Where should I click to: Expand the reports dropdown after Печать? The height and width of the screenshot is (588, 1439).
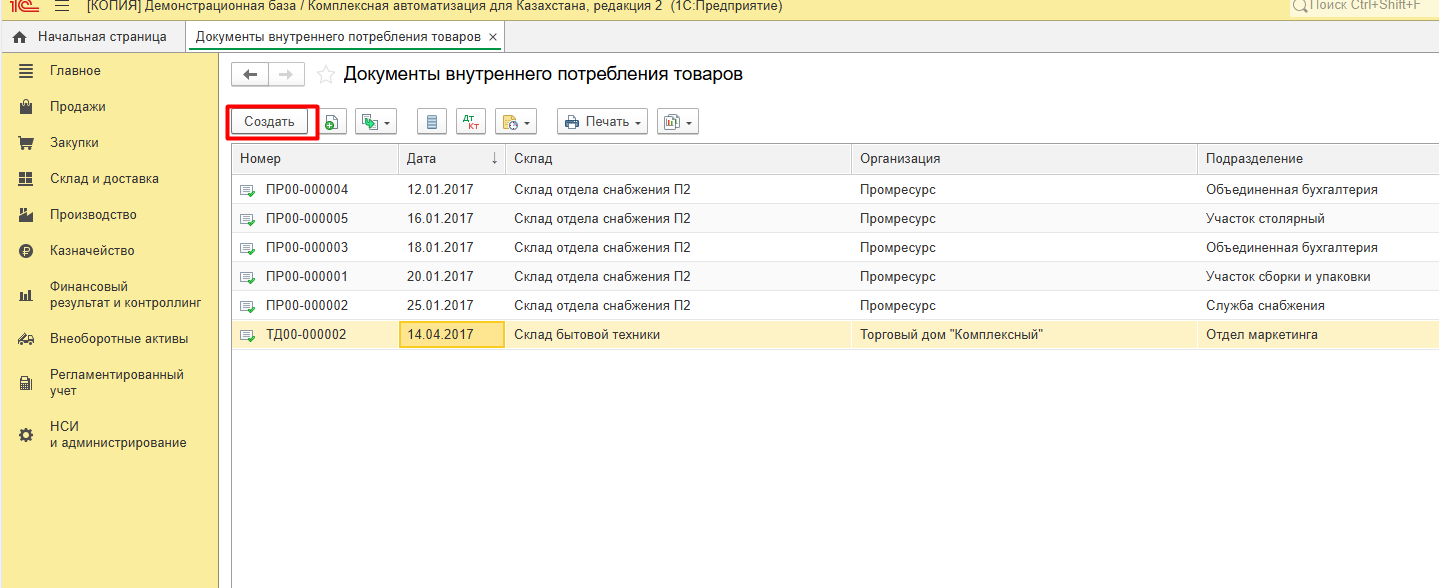[x=677, y=122]
